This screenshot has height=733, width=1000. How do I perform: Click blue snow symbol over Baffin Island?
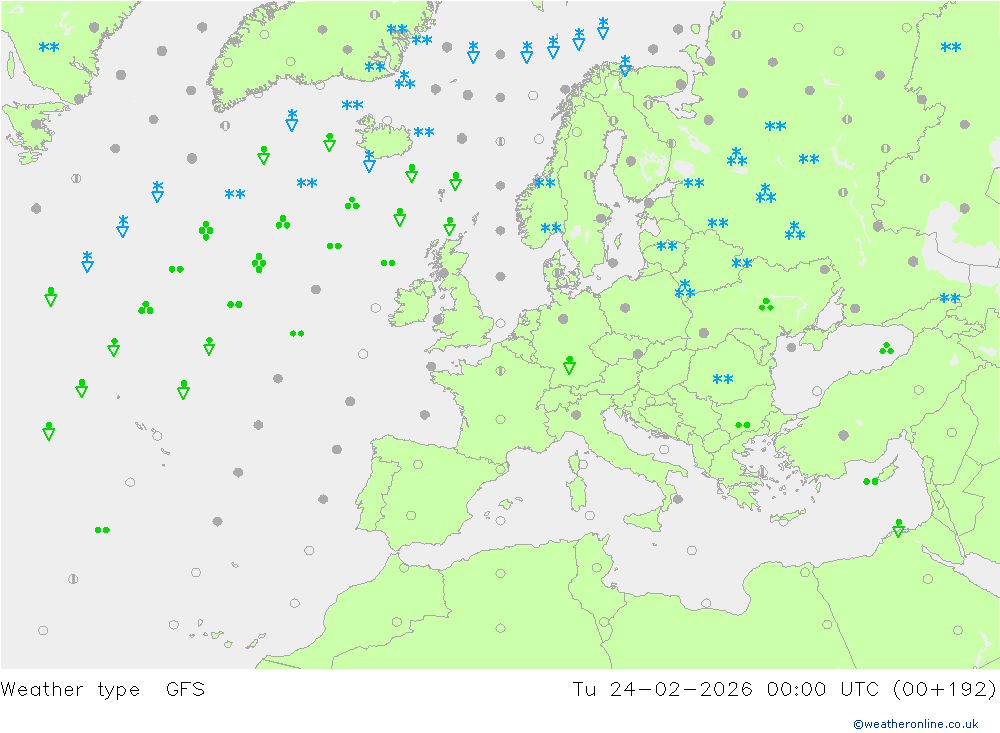[49, 47]
